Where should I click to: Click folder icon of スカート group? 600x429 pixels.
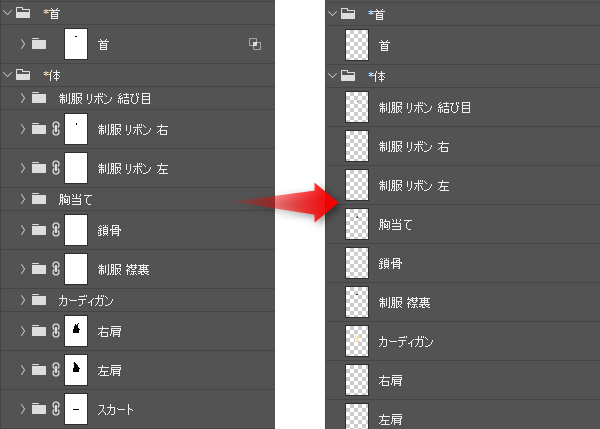pos(39,409)
